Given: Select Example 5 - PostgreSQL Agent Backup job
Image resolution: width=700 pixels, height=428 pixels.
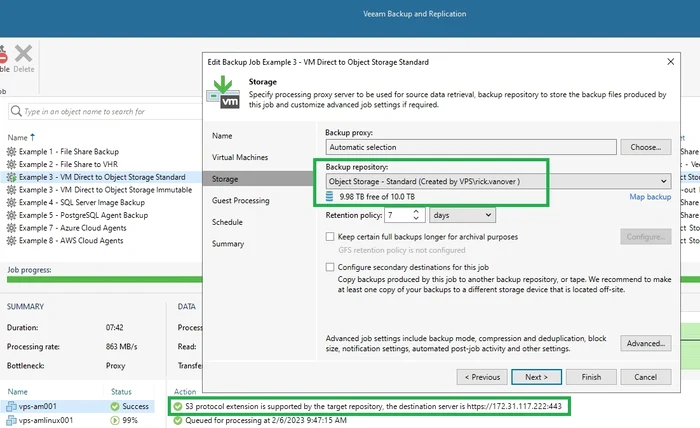Looking at the screenshot, I should click(83, 215).
